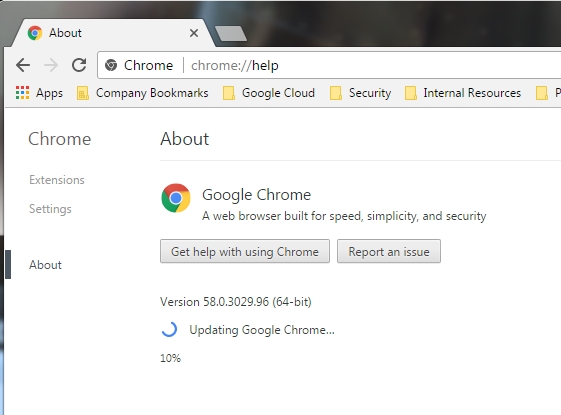Click the About page heading
Viewport: 561px width, 415px height.
click(x=185, y=139)
